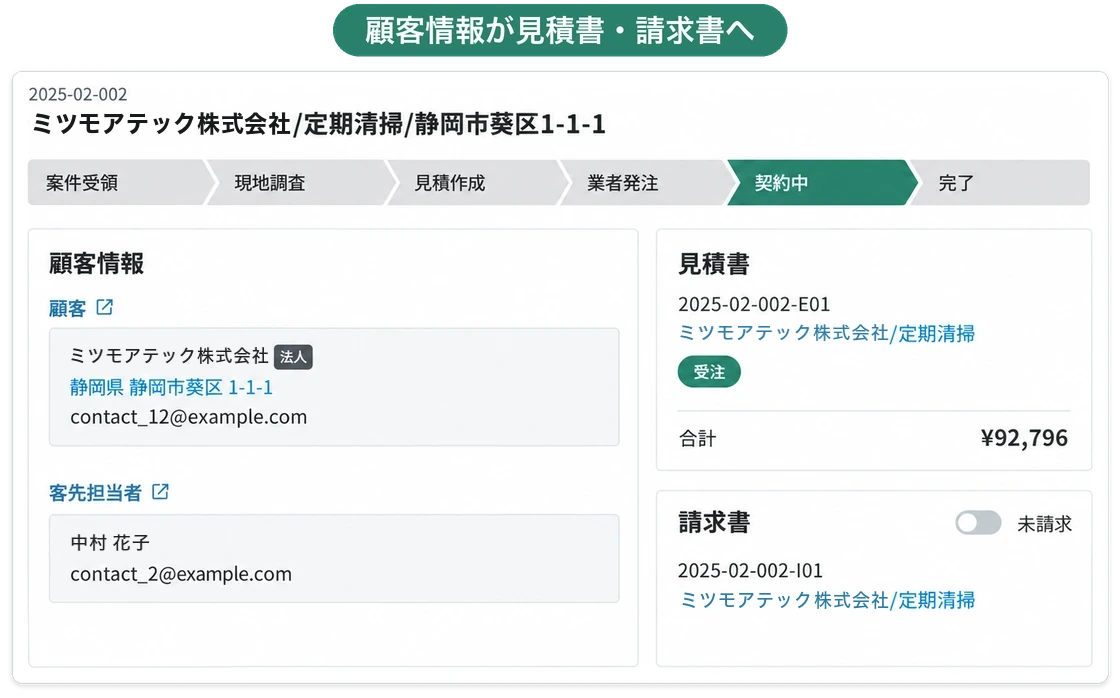
Task: Open the external link icon beside 客先担当者
Action: click(160, 492)
